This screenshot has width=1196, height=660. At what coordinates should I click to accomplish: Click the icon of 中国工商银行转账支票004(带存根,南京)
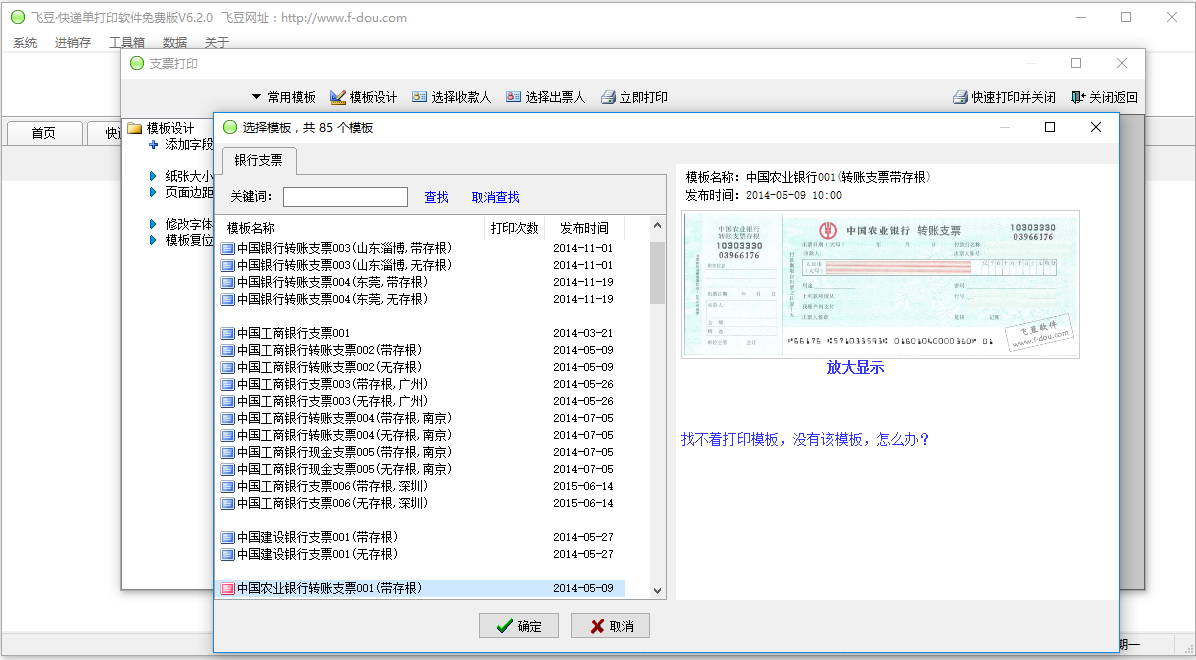(x=227, y=418)
